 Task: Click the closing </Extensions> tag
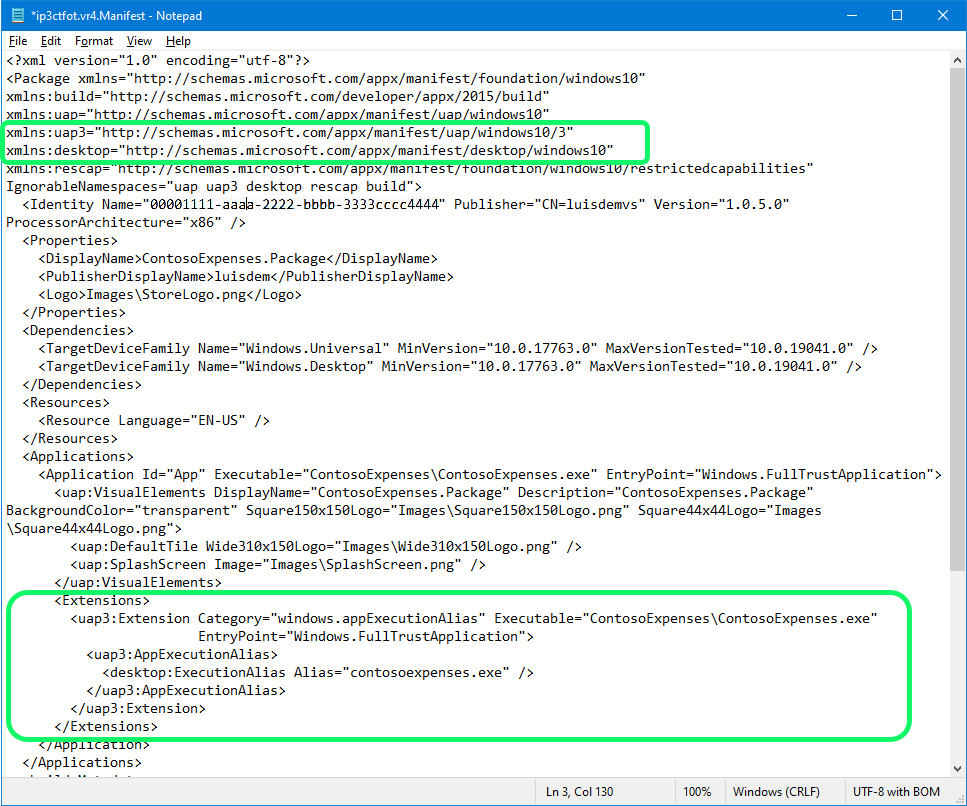(x=106, y=726)
